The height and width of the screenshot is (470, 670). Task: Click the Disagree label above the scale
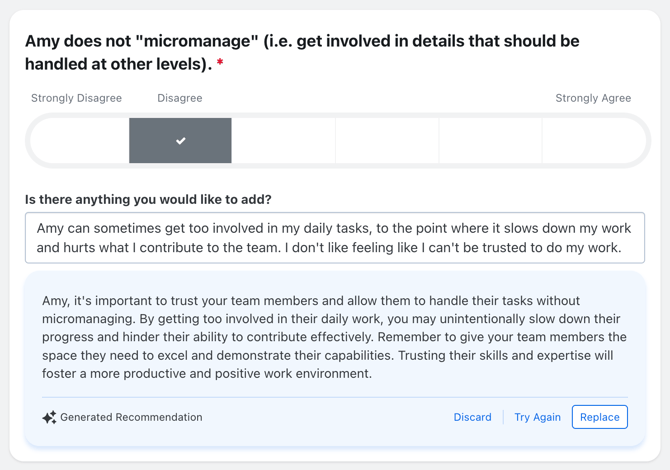180,98
